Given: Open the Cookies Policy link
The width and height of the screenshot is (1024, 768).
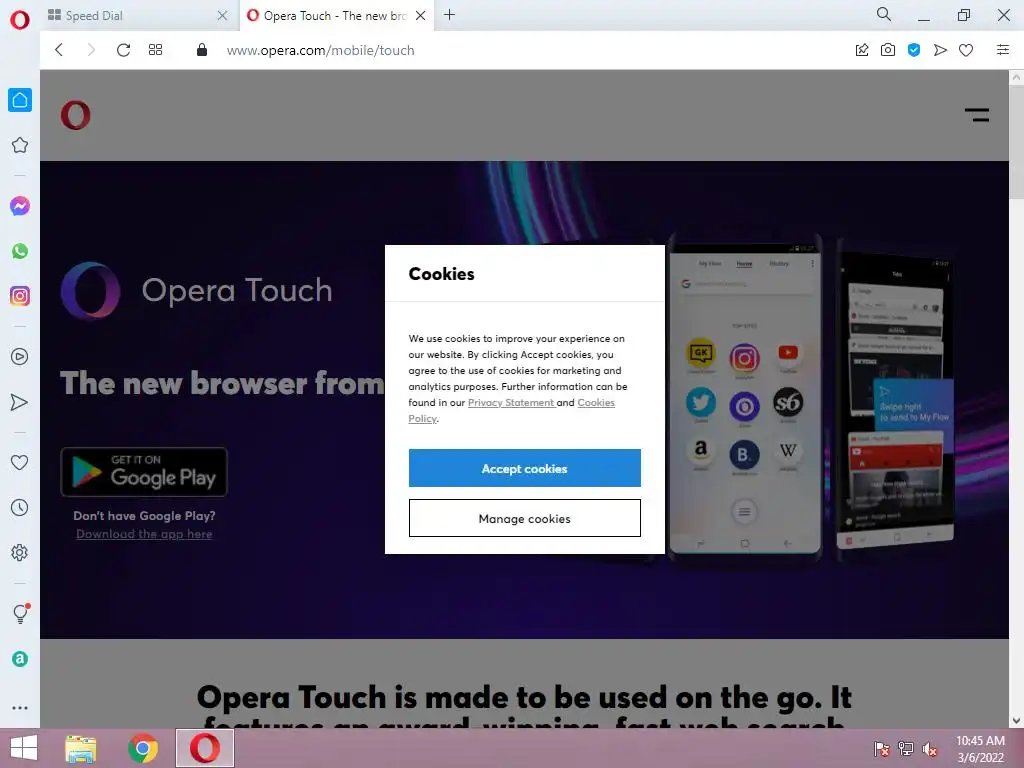Looking at the screenshot, I should pos(512,410).
